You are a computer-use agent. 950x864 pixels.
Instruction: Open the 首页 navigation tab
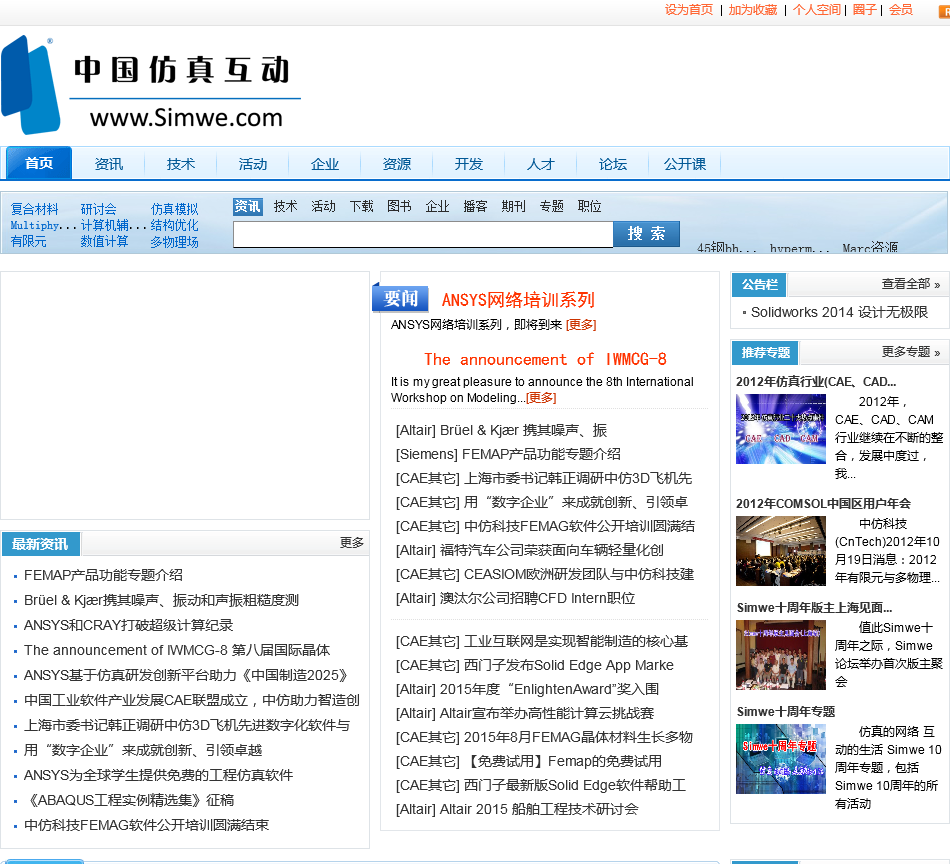click(x=39, y=164)
